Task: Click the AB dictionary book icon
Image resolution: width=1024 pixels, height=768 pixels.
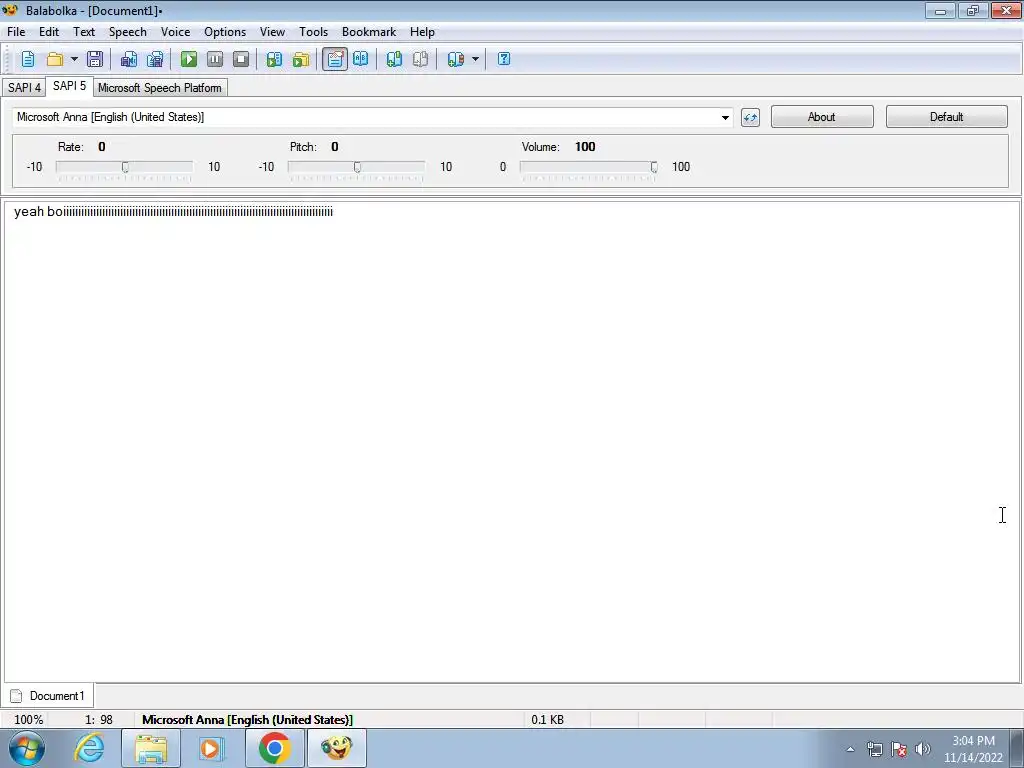Action: [360, 59]
